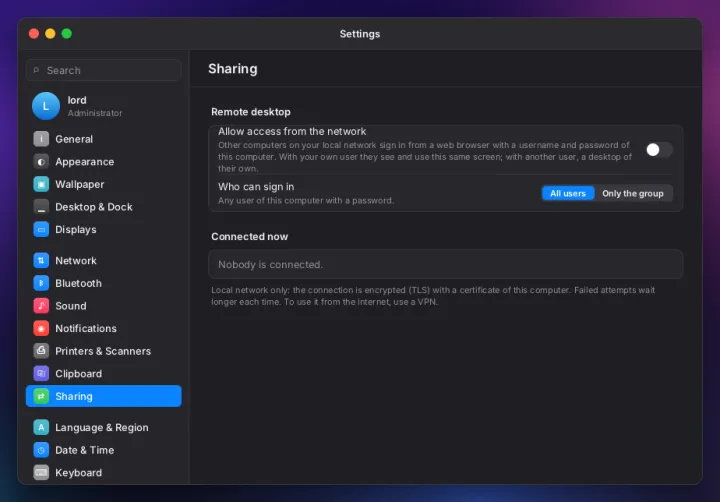Select All users sign-in option
This screenshot has height=502, width=720.
pyautogui.click(x=568, y=193)
